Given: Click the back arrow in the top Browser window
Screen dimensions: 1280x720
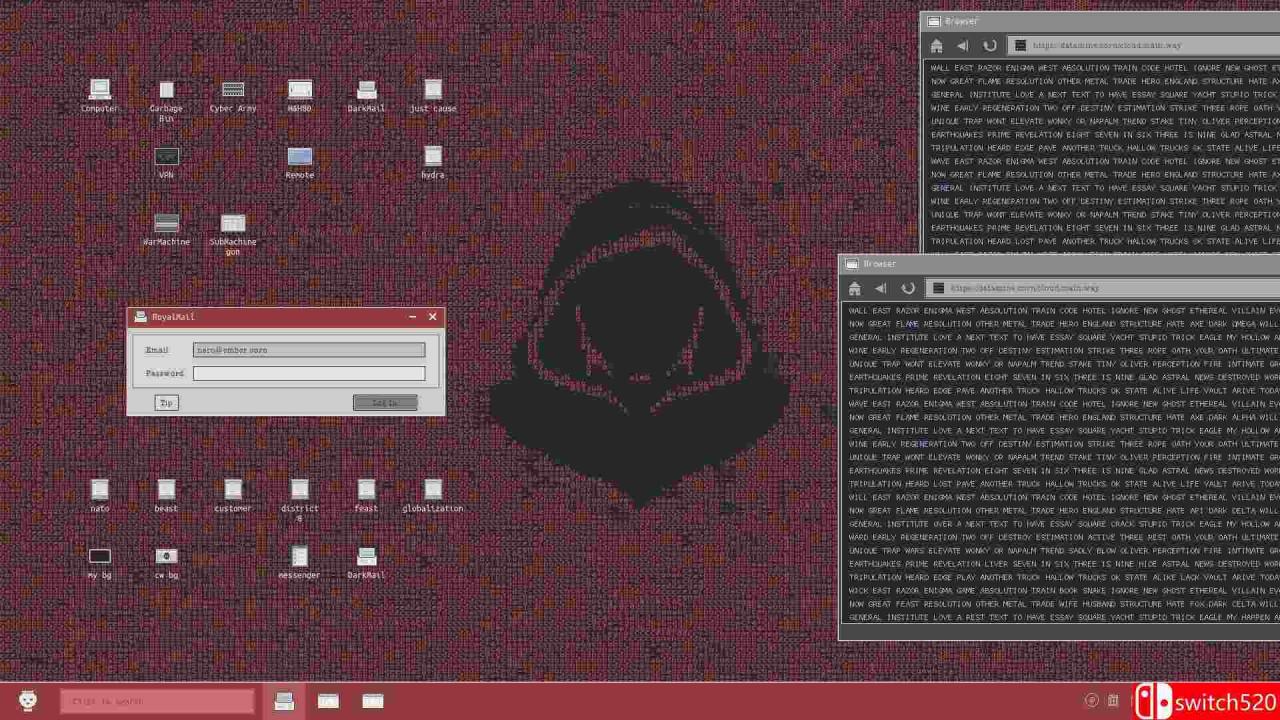Looking at the screenshot, I should coord(962,45).
